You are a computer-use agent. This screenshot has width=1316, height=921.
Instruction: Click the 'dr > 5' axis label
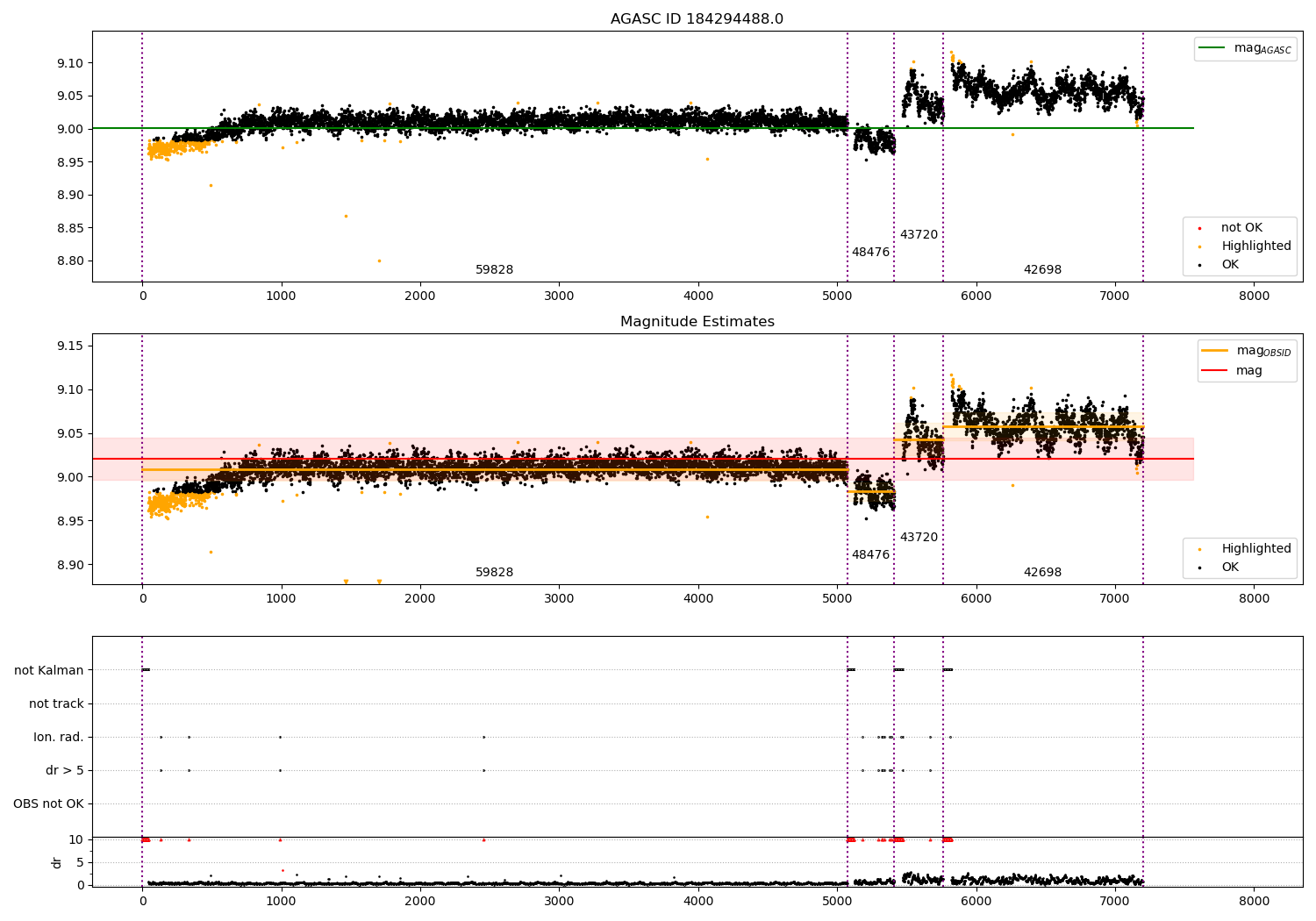tap(65, 771)
